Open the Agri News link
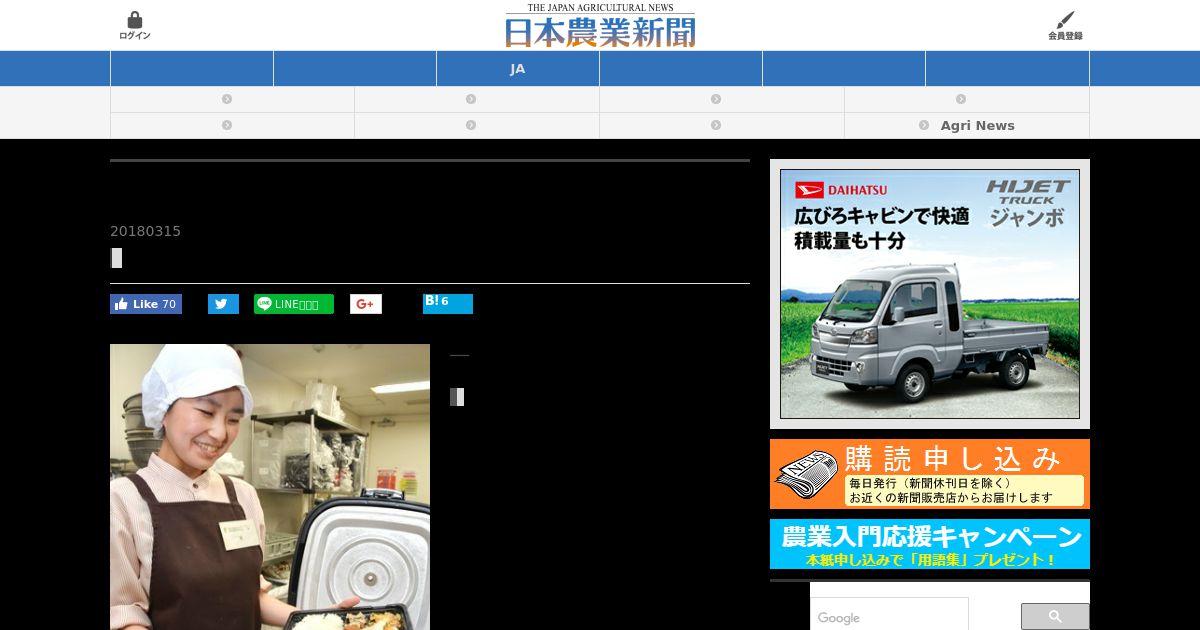The height and width of the screenshot is (630, 1200). point(967,126)
